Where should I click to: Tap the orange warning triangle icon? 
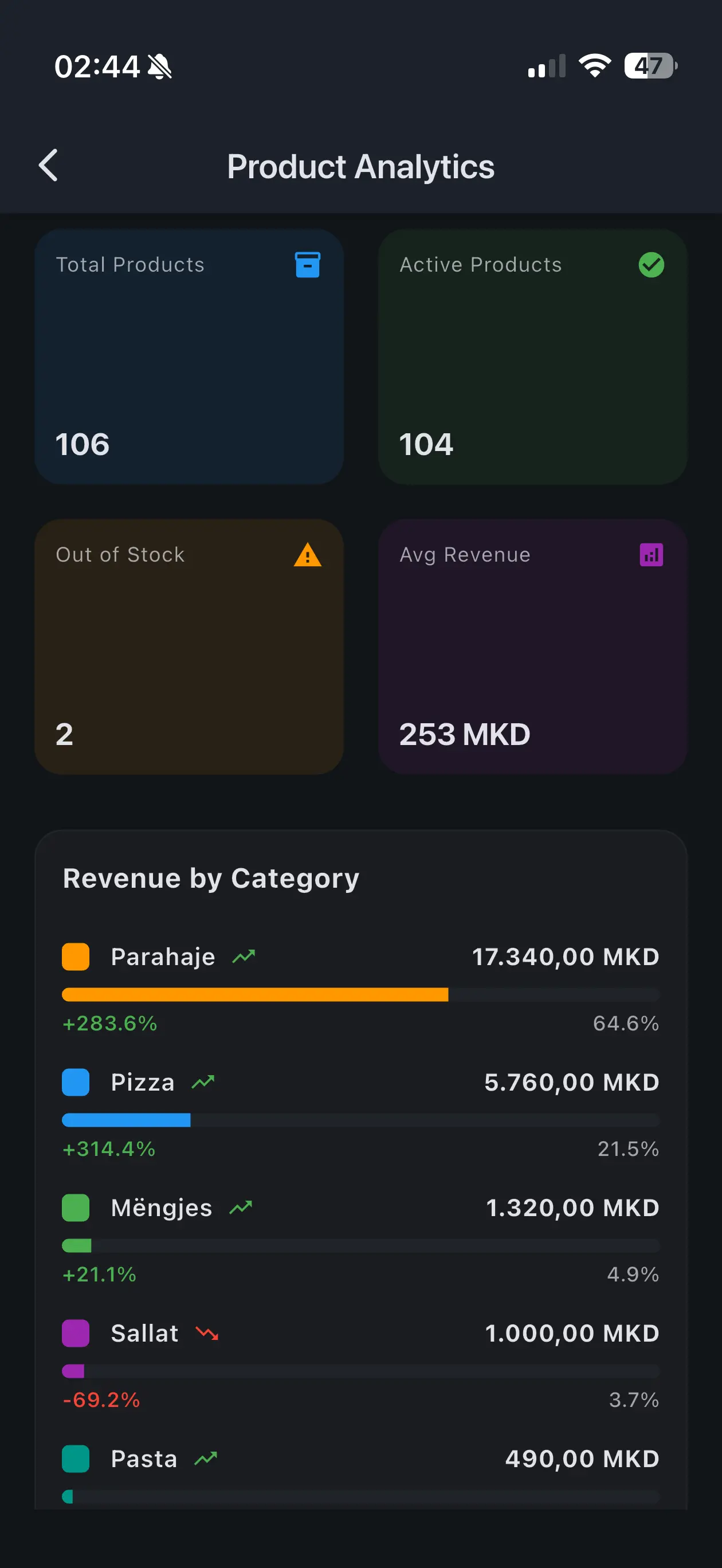pyautogui.click(x=308, y=555)
